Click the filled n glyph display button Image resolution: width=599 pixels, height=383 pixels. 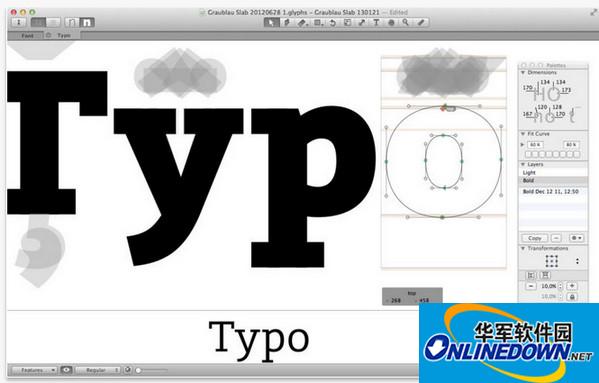(87, 23)
